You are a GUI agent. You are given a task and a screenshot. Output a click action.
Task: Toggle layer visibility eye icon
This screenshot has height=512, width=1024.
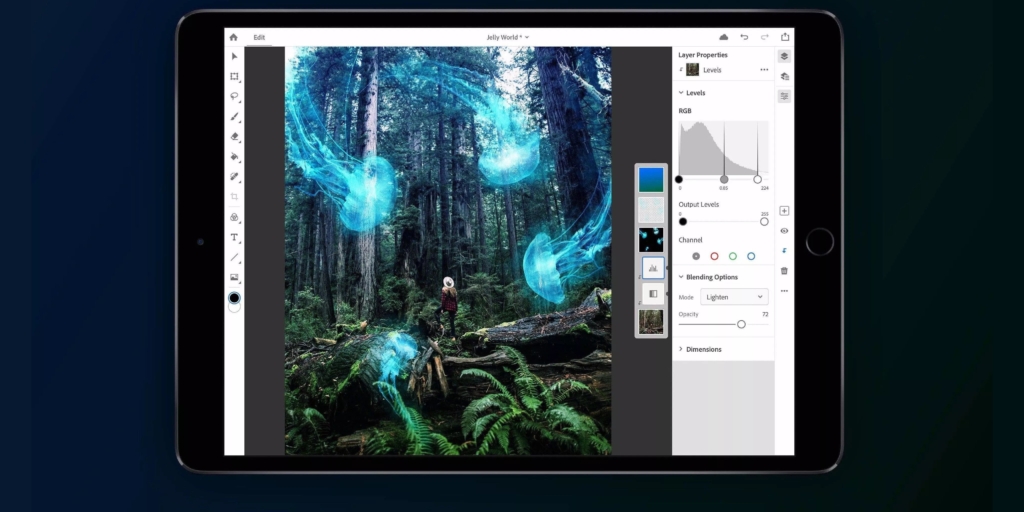click(x=784, y=231)
